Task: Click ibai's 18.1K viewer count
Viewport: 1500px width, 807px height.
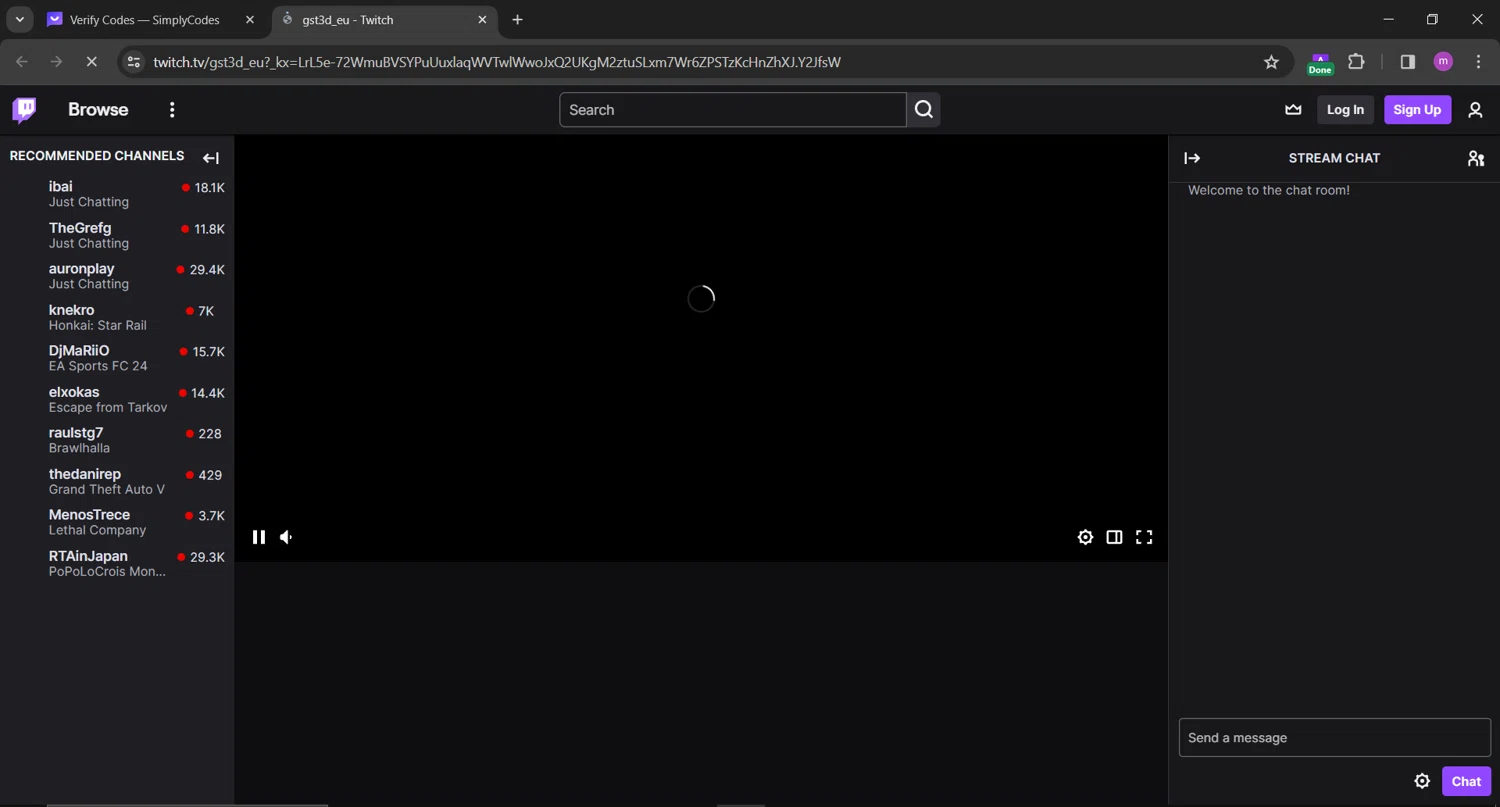Action: [x=210, y=188]
